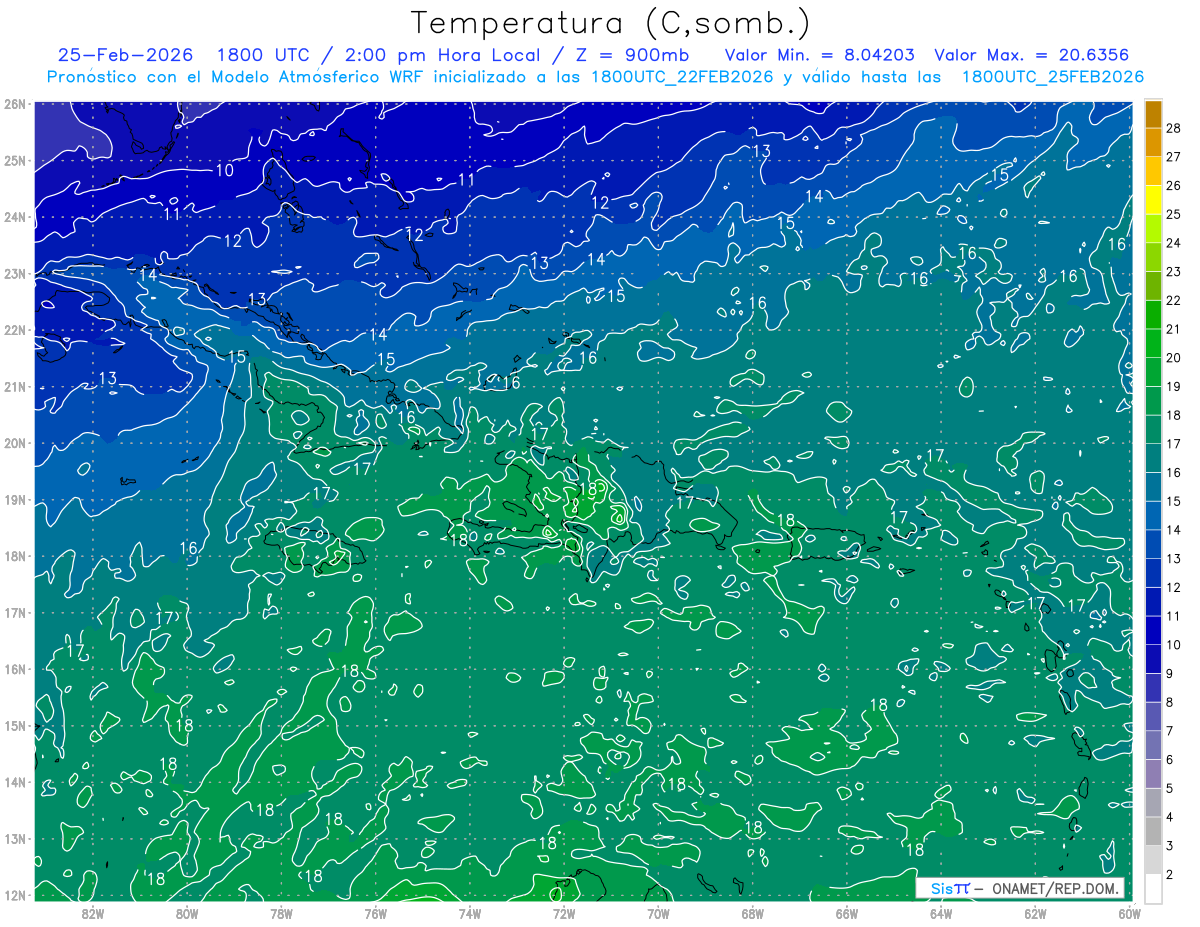Click the "25" color scale label

coord(1174,214)
